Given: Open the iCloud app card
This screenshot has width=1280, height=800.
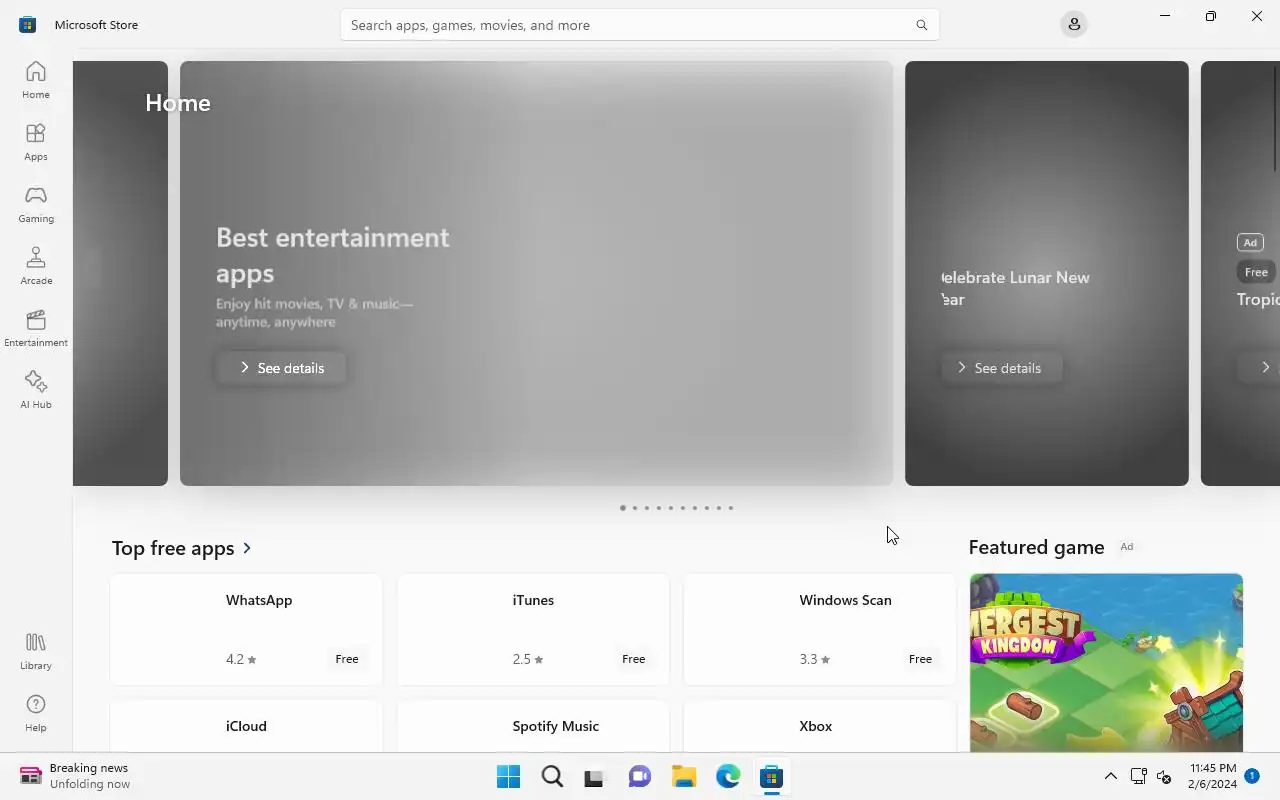Looking at the screenshot, I should point(246,726).
